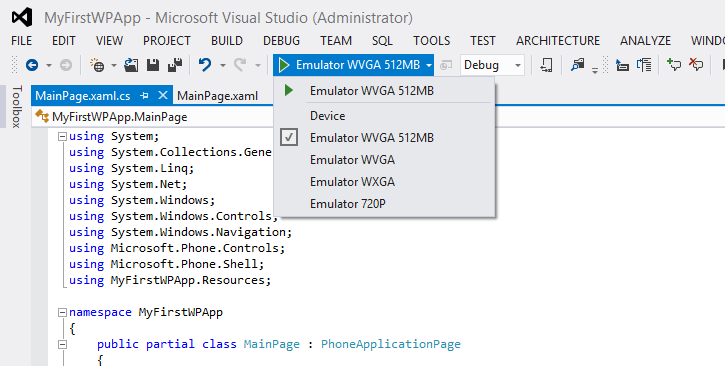Click the Undo arrow icon
This screenshot has width=725, height=366.
(205, 65)
